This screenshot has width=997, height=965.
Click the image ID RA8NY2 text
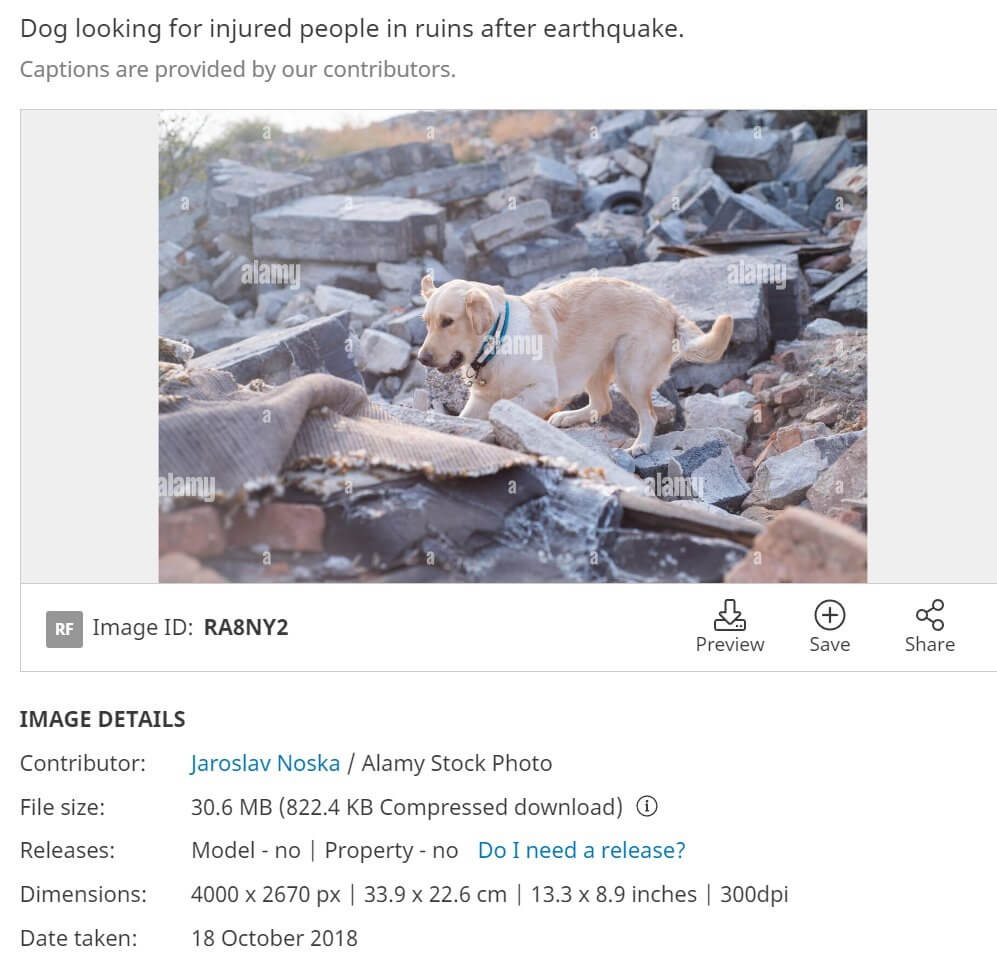(x=246, y=628)
